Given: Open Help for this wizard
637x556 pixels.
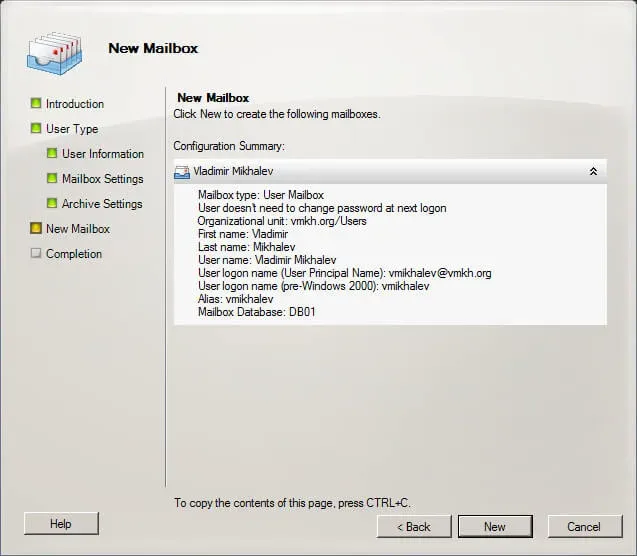Looking at the screenshot, I should [61, 524].
